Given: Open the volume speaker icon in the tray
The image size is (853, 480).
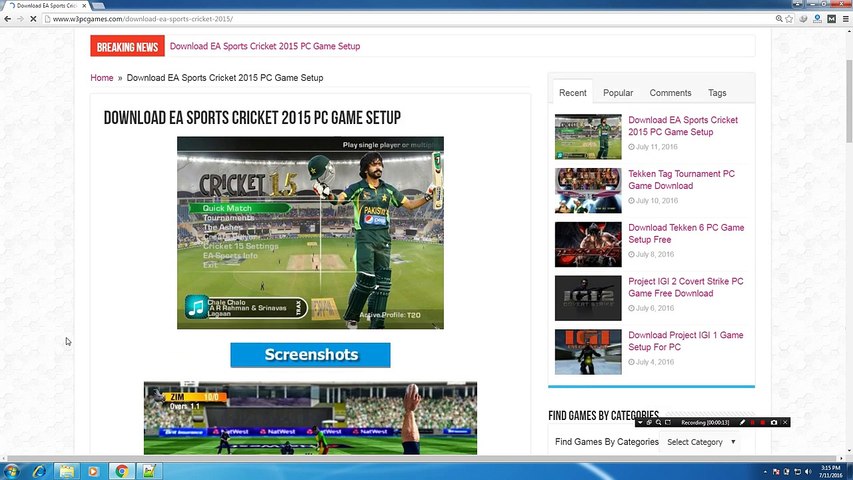Looking at the screenshot, I should pos(808,472).
